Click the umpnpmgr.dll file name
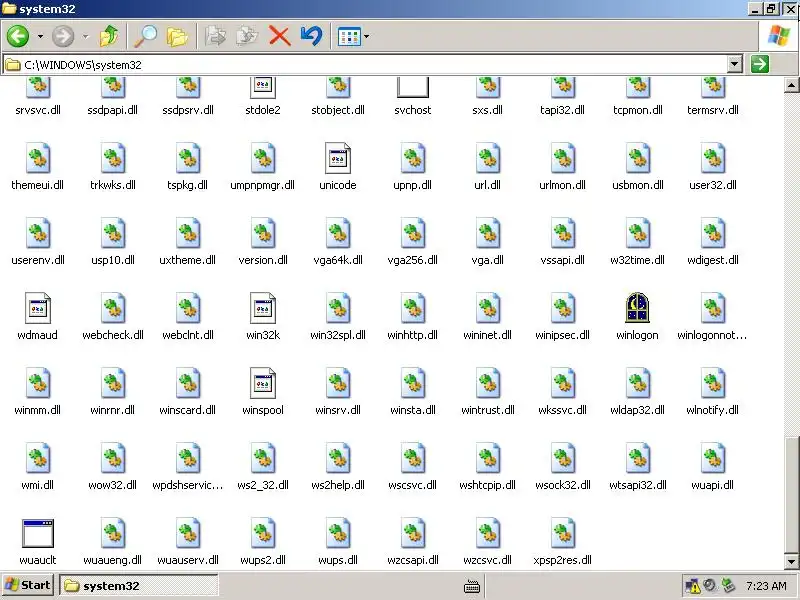800x600 pixels. tap(263, 185)
